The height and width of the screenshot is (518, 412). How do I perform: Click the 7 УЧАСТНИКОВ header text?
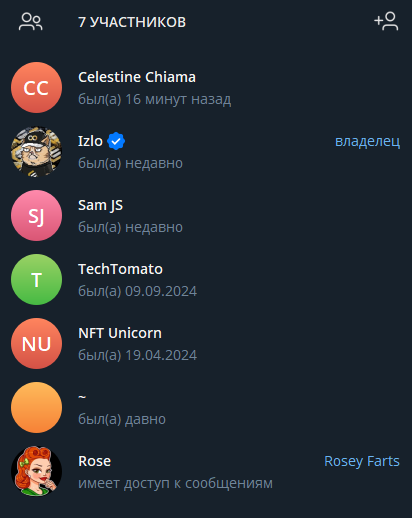pyautogui.click(x=132, y=22)
